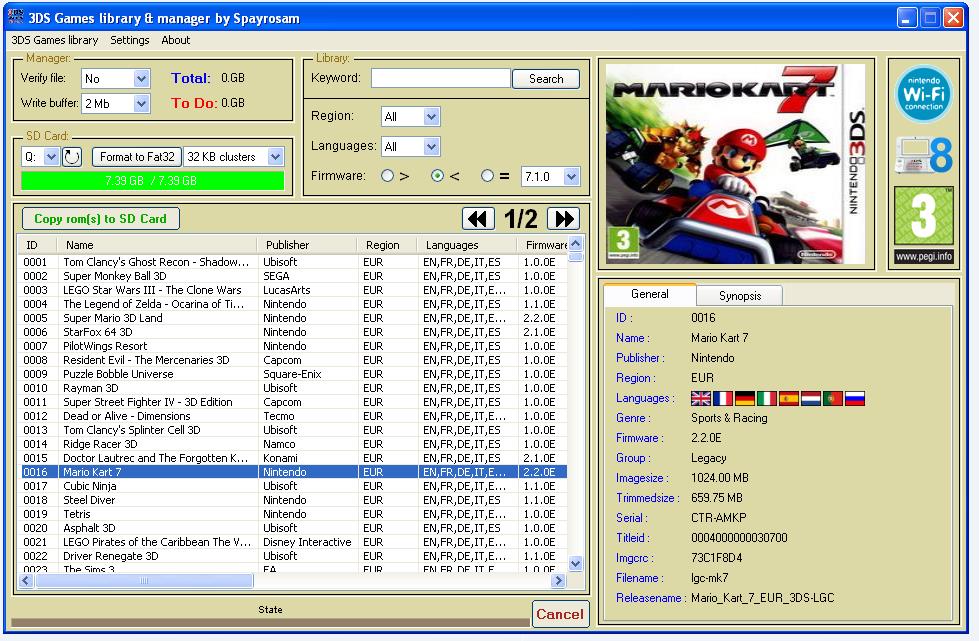Open the Verify file dropdown

141,79
